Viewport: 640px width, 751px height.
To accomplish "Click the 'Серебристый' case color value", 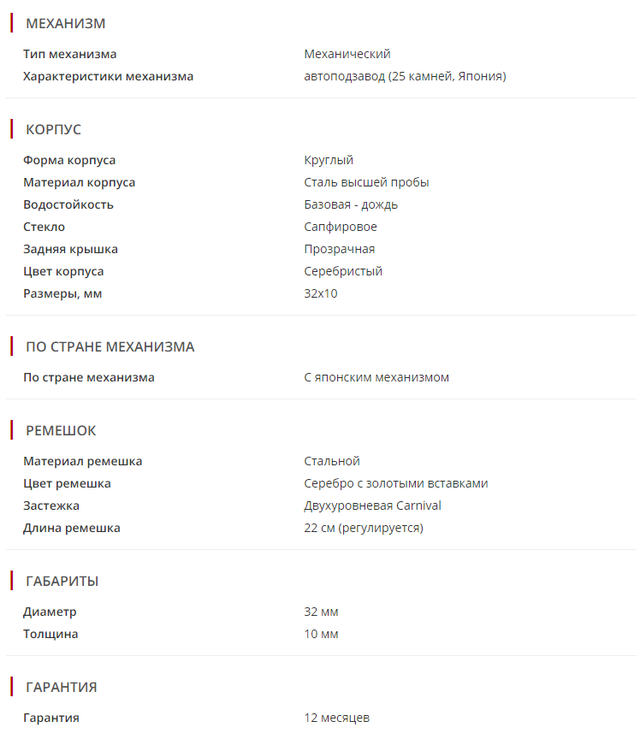I will tap(343, 271).
